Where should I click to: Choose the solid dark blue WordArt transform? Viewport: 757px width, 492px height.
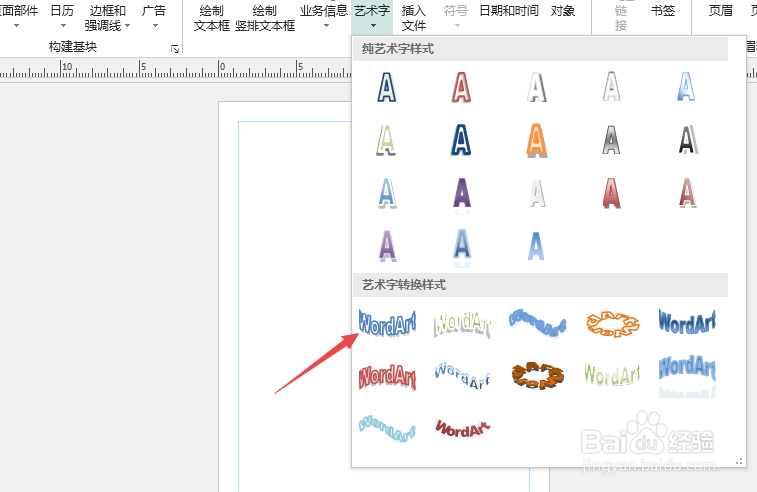pos(687,322)
